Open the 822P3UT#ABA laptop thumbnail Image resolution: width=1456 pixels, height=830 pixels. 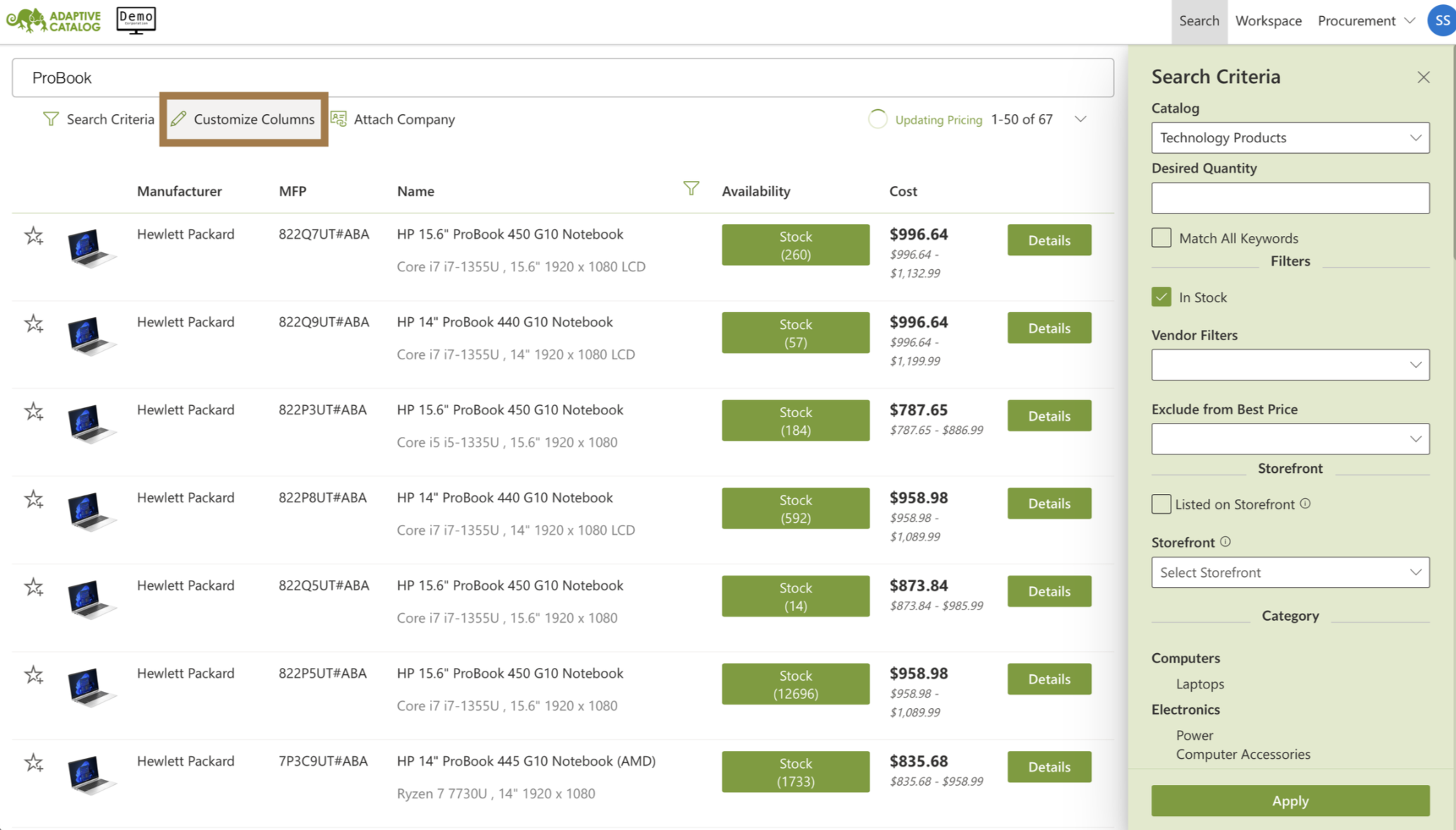[92, 424]
